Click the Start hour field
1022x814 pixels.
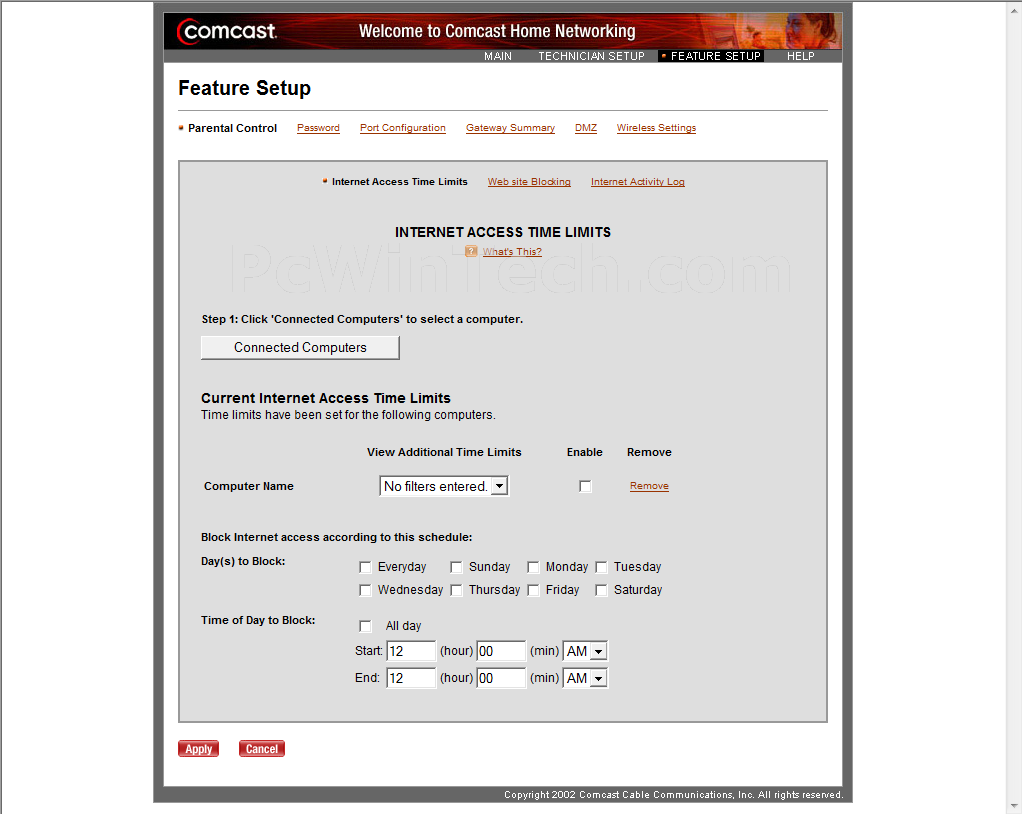pyautogui.click(x=411, y=651)
